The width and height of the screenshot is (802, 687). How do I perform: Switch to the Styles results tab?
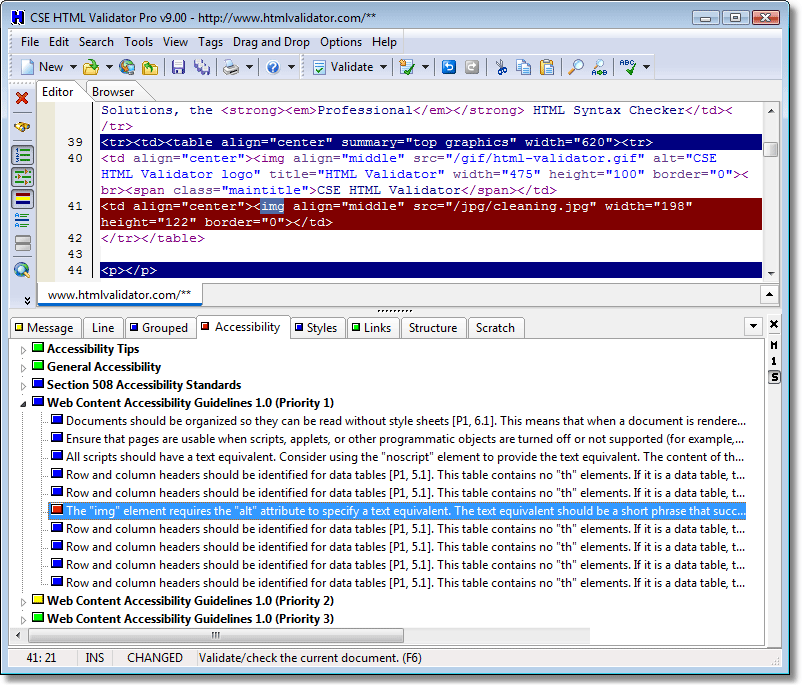[317, 328]
